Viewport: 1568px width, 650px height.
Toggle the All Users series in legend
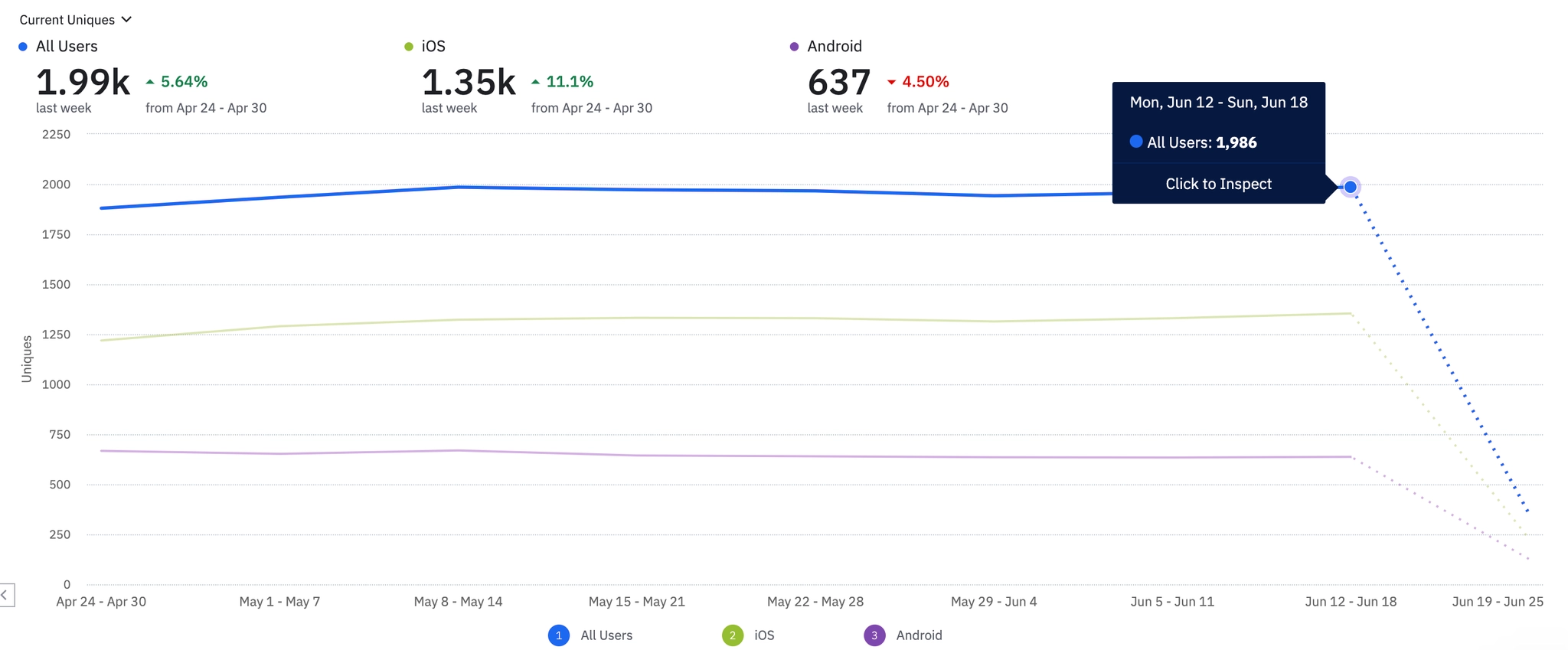coord(606,635)
